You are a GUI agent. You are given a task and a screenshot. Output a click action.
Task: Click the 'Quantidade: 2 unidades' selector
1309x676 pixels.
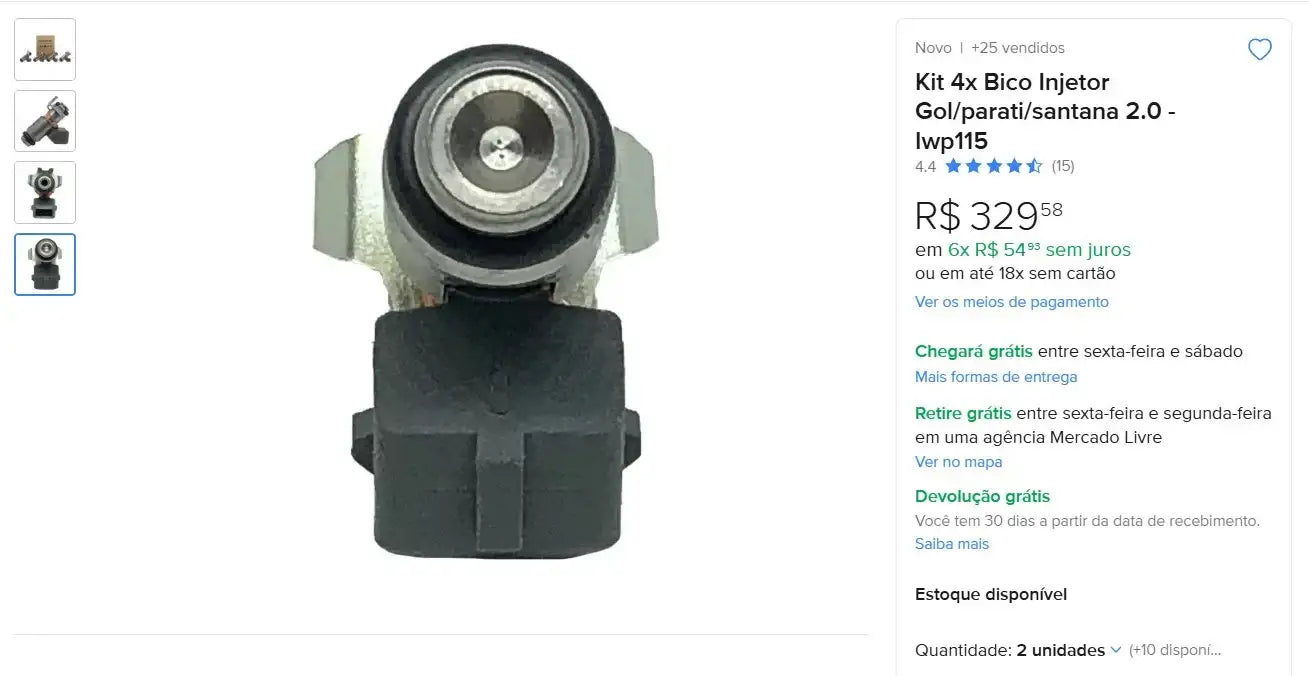[x=1018, y=650]
